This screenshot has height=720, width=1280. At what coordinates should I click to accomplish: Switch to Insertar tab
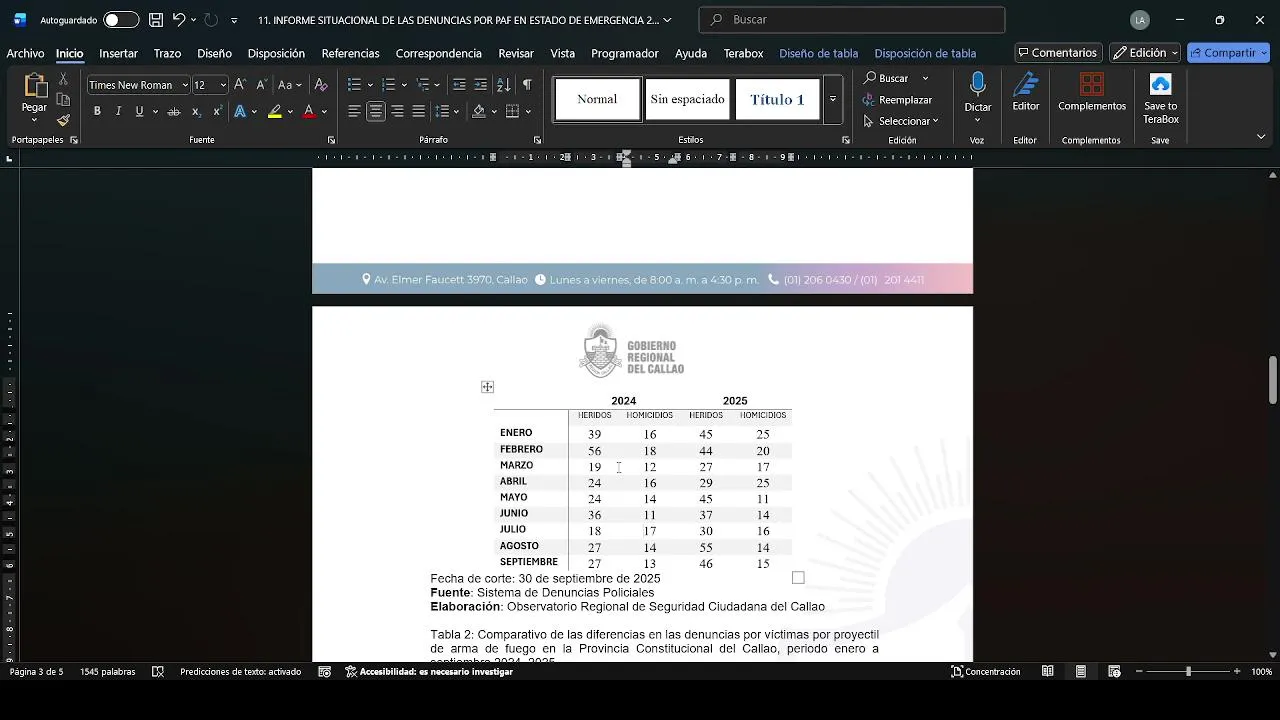point(118,53)
